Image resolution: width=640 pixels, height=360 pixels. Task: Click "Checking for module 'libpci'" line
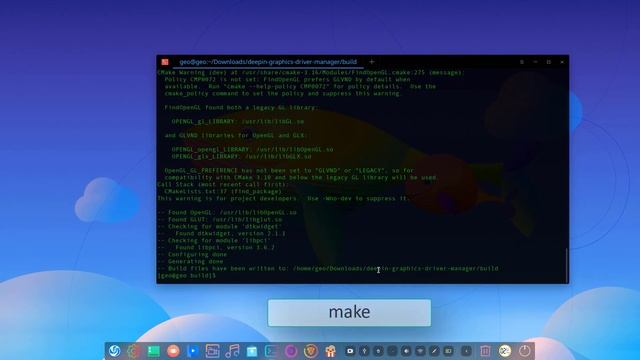pos(214,240)
